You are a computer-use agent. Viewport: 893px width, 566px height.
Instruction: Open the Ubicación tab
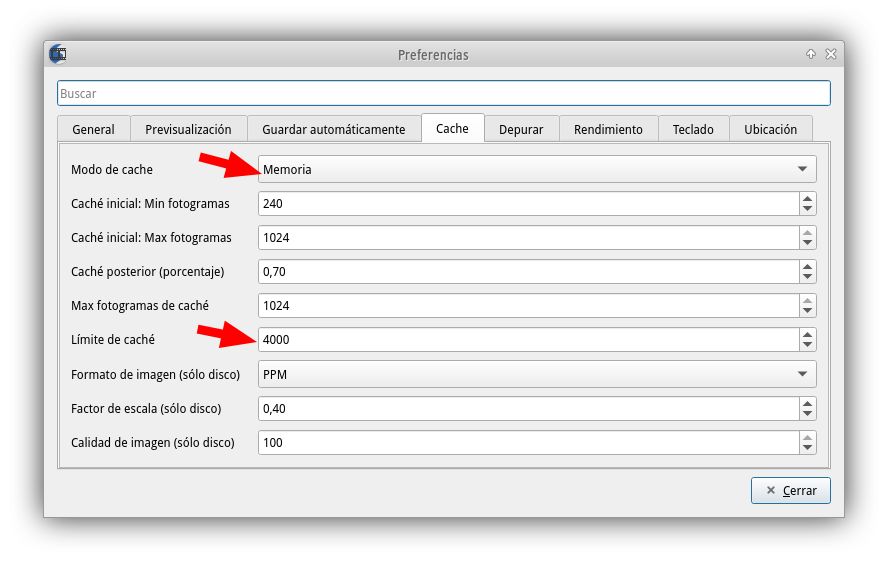[771, 129]
